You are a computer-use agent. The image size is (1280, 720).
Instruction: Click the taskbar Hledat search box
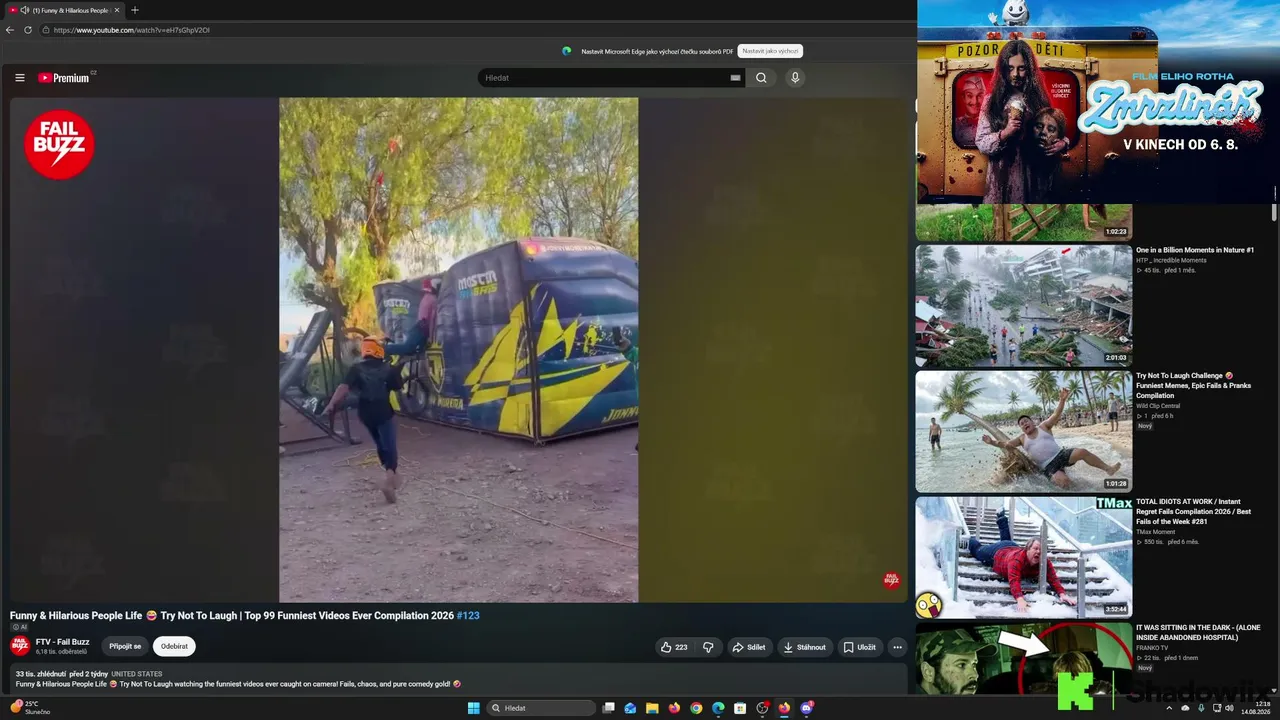click(x=540, y=708)
